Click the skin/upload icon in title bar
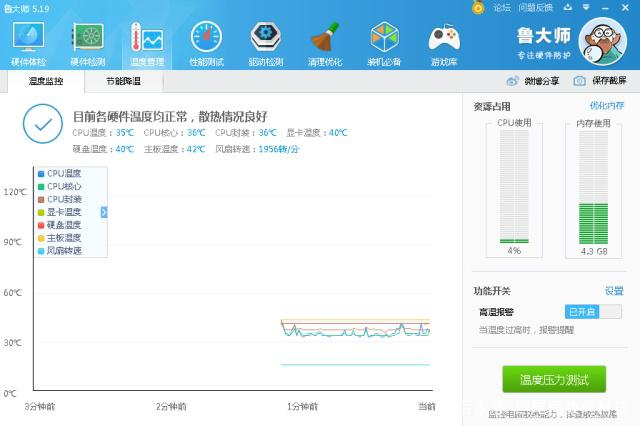640x426 pixels. (x=568, y=7)
